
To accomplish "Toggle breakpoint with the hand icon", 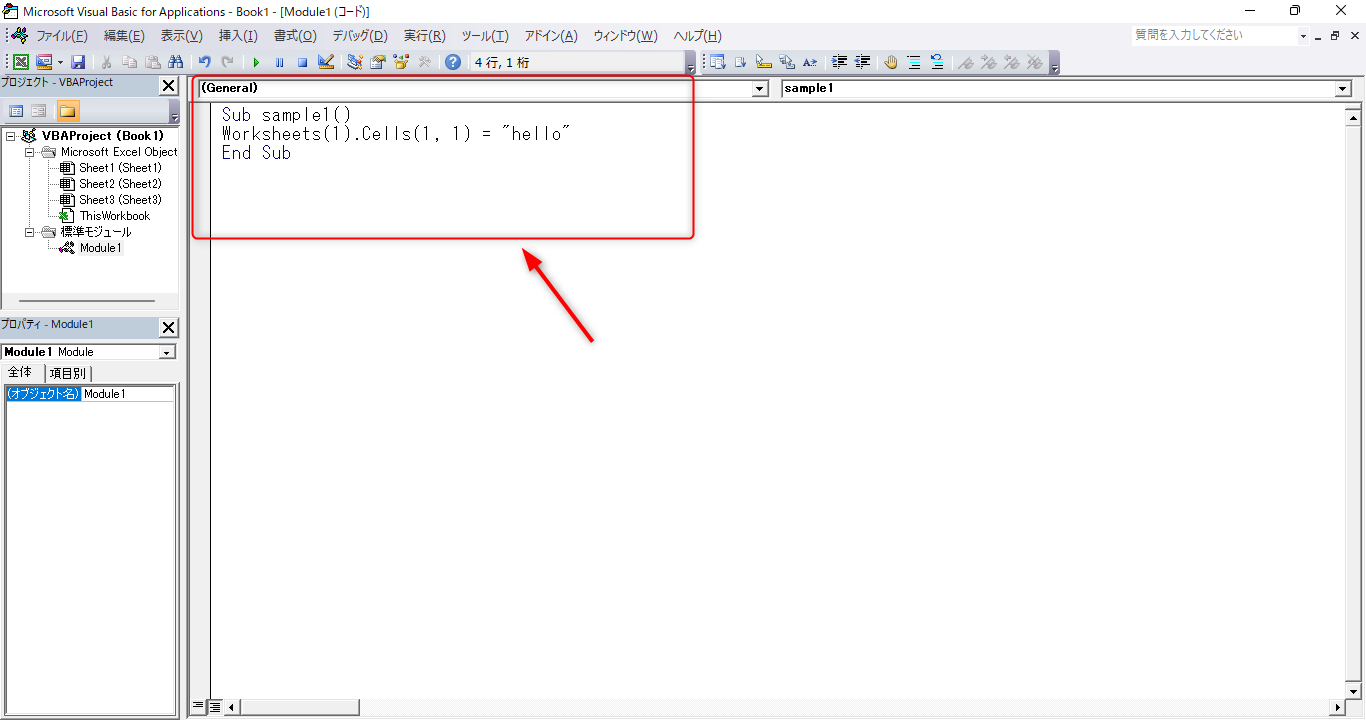I will coord(890,62).
